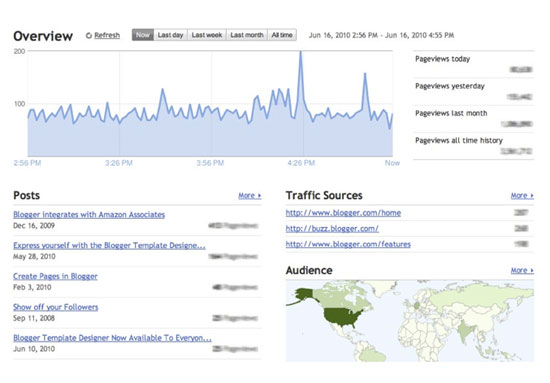The image size is (550, 383).
Task: Switch to Last month time range
Action: point(247,35)
